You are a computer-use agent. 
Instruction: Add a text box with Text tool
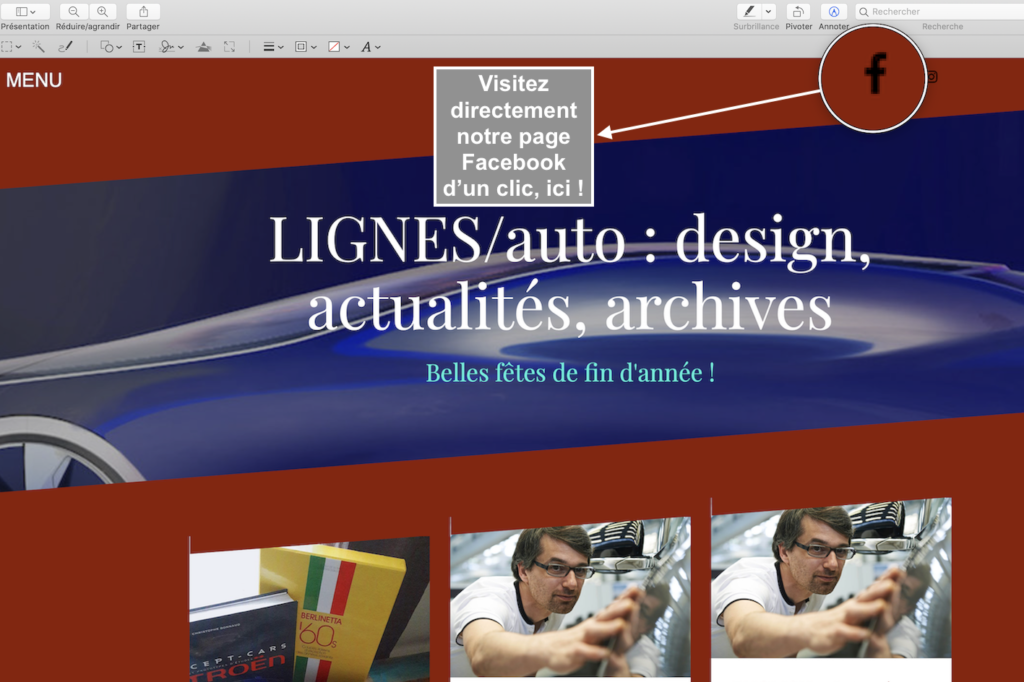tap(139, 47)
